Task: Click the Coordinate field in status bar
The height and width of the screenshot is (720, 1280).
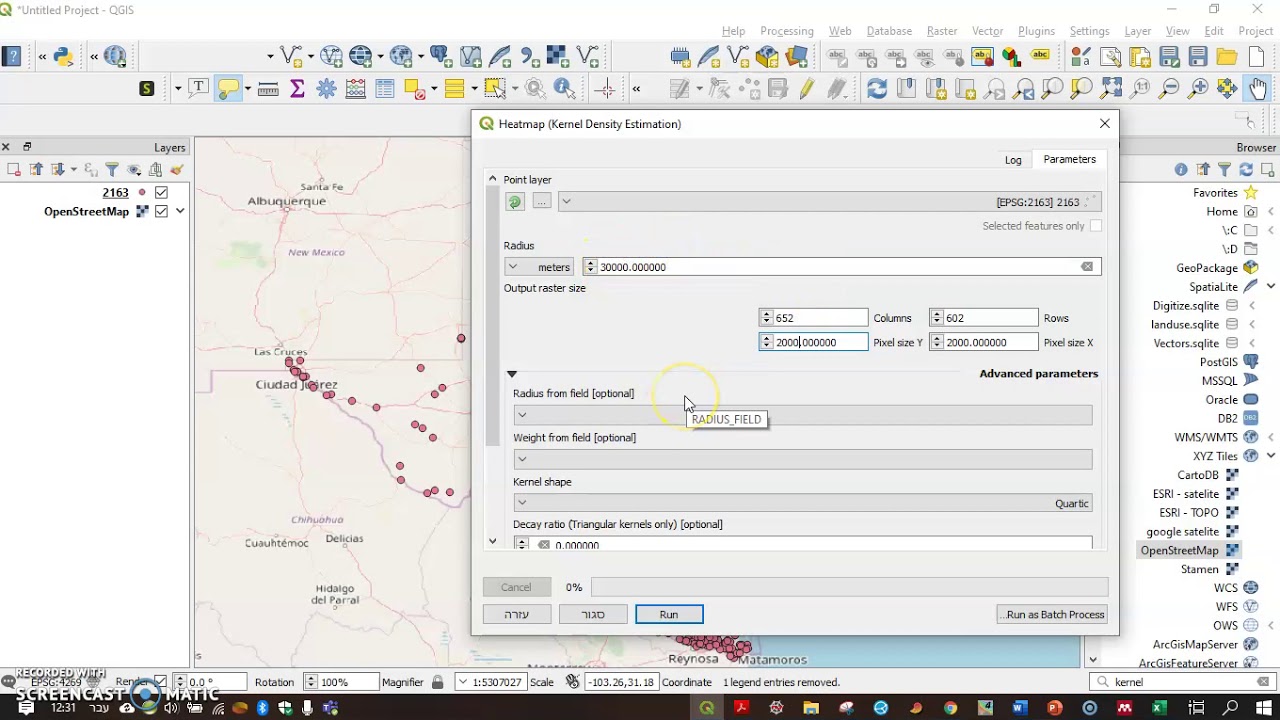Action: pos(620,682)
